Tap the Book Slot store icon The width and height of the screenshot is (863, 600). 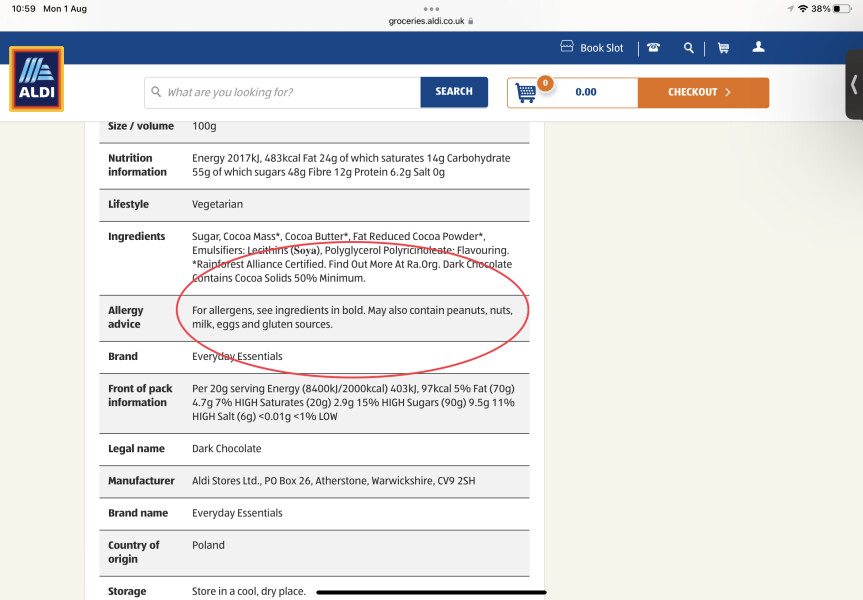(x=567, y=46)
